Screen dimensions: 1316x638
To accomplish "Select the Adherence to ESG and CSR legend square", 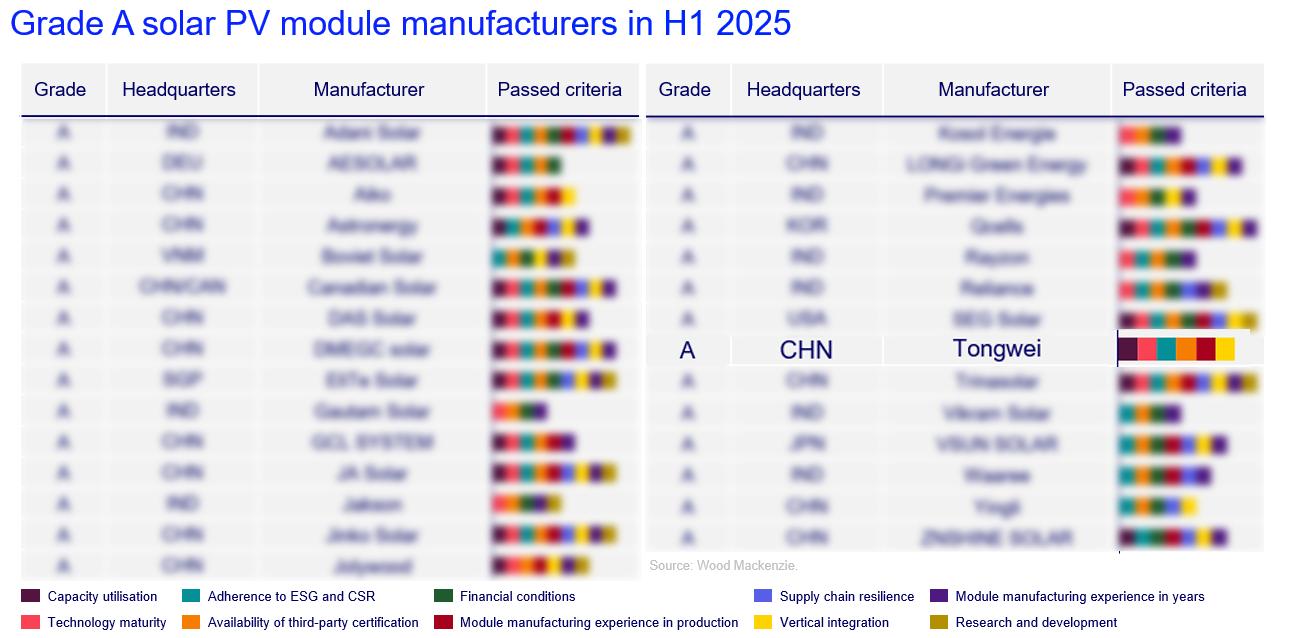I will point(190,597).
